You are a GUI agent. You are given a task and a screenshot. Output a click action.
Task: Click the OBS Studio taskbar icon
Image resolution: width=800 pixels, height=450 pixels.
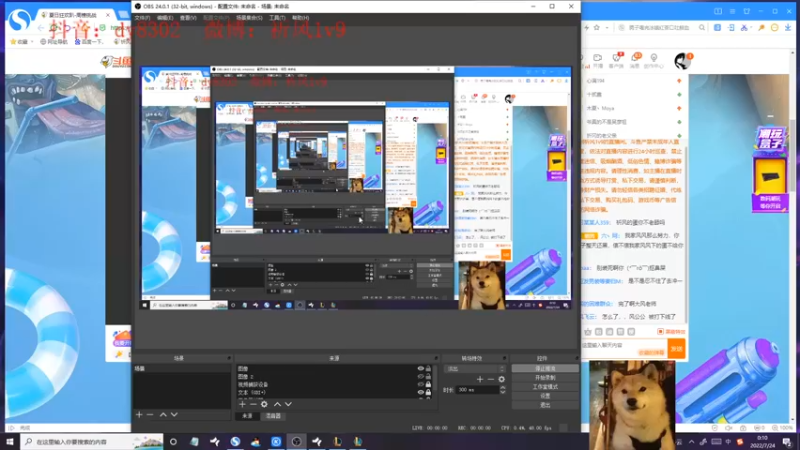point(296,441)
